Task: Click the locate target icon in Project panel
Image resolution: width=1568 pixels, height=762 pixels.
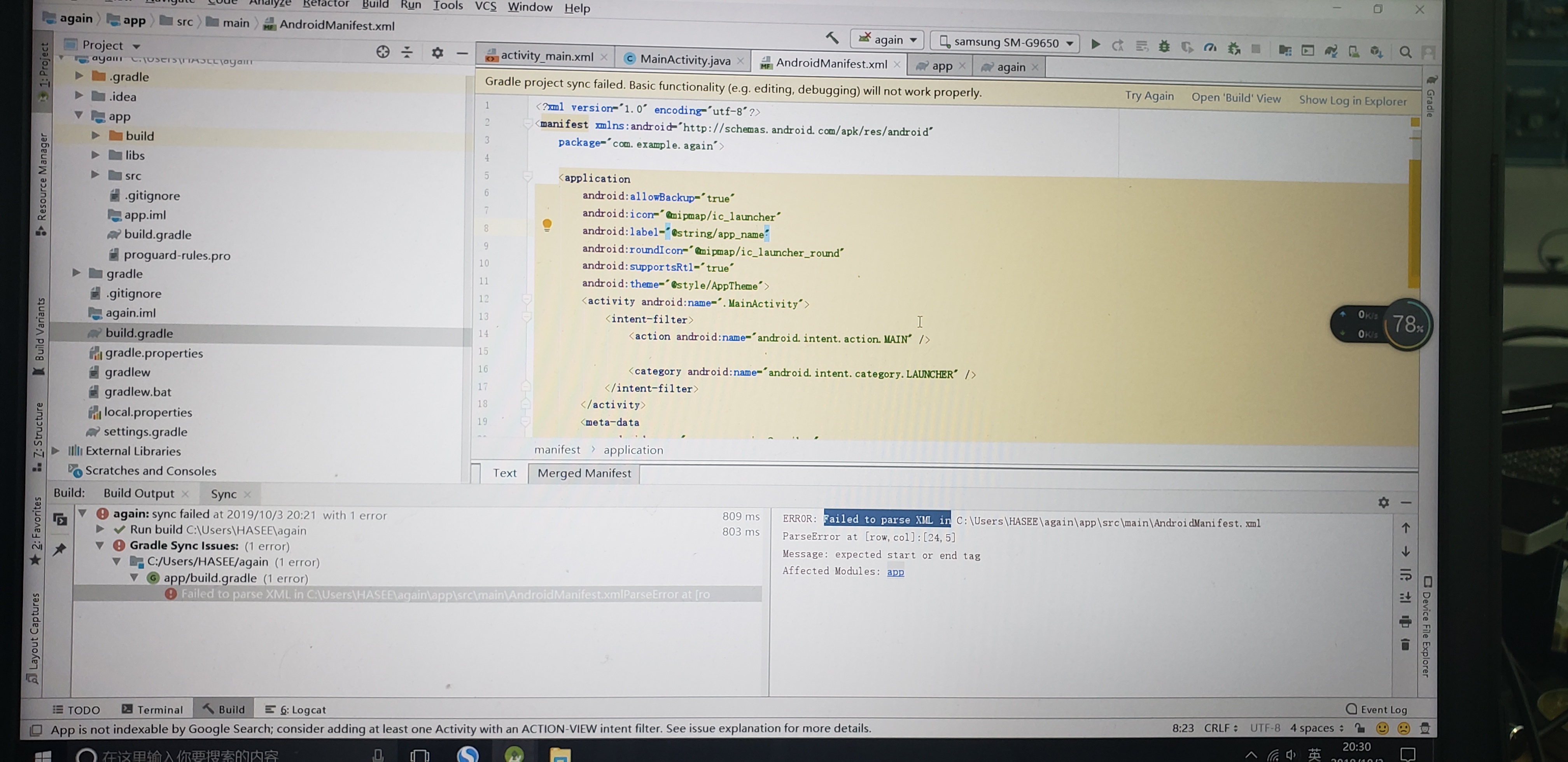Action: point(382,52)
